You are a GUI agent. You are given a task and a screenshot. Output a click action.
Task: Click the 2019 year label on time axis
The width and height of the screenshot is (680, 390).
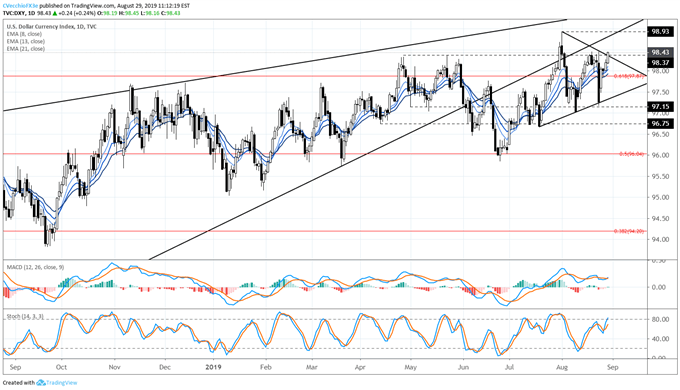[213, 367]
